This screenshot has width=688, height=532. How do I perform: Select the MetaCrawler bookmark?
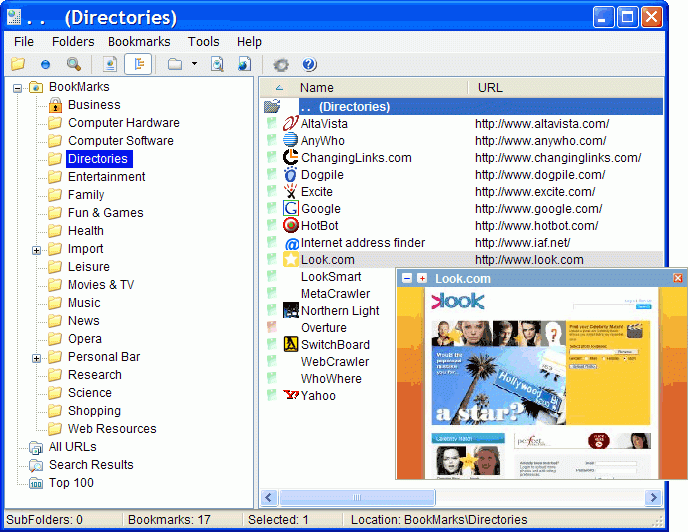coord(335,294)
